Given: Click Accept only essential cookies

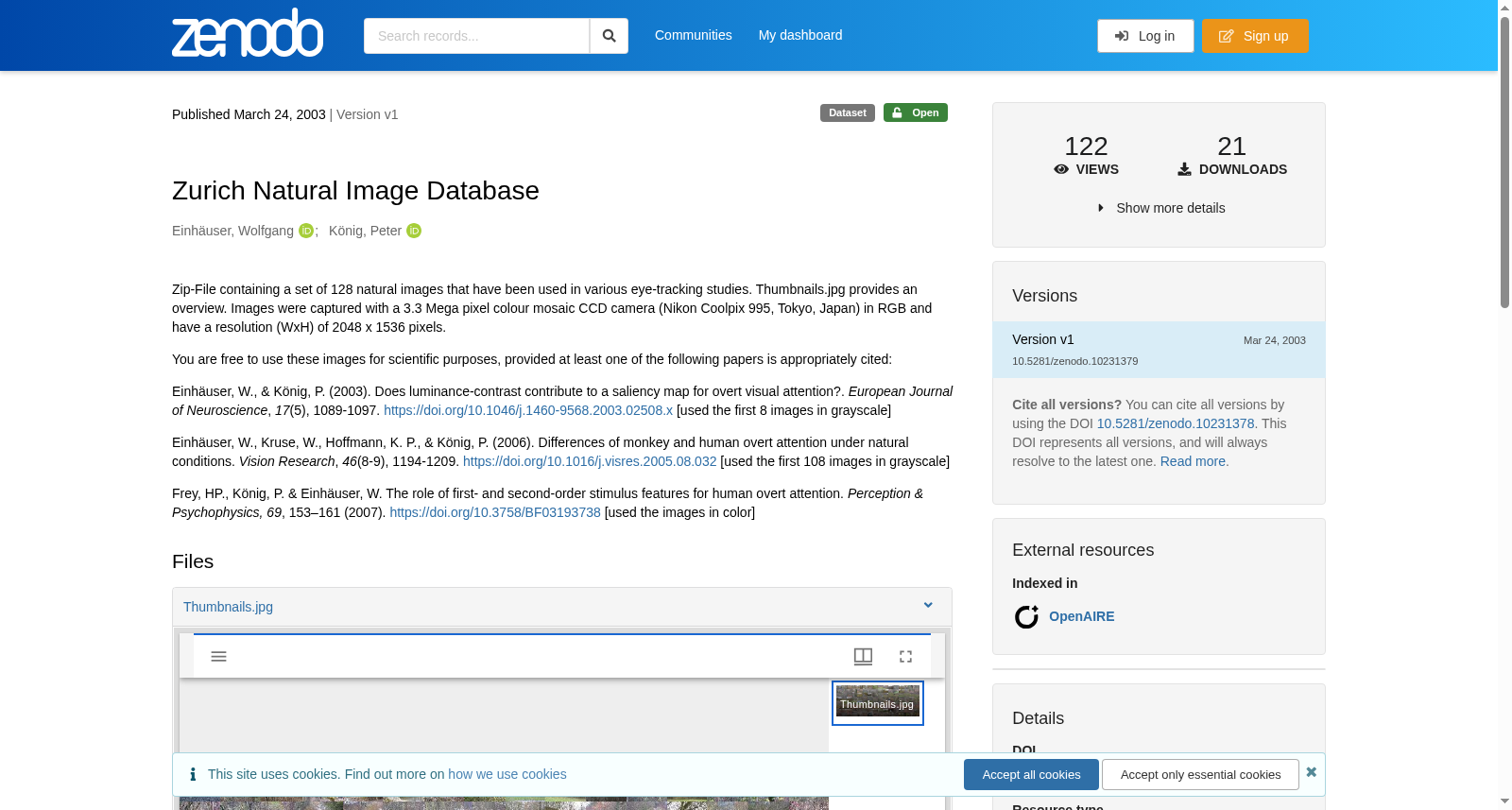Looking at the screenshot, I should pos(1200,774).
